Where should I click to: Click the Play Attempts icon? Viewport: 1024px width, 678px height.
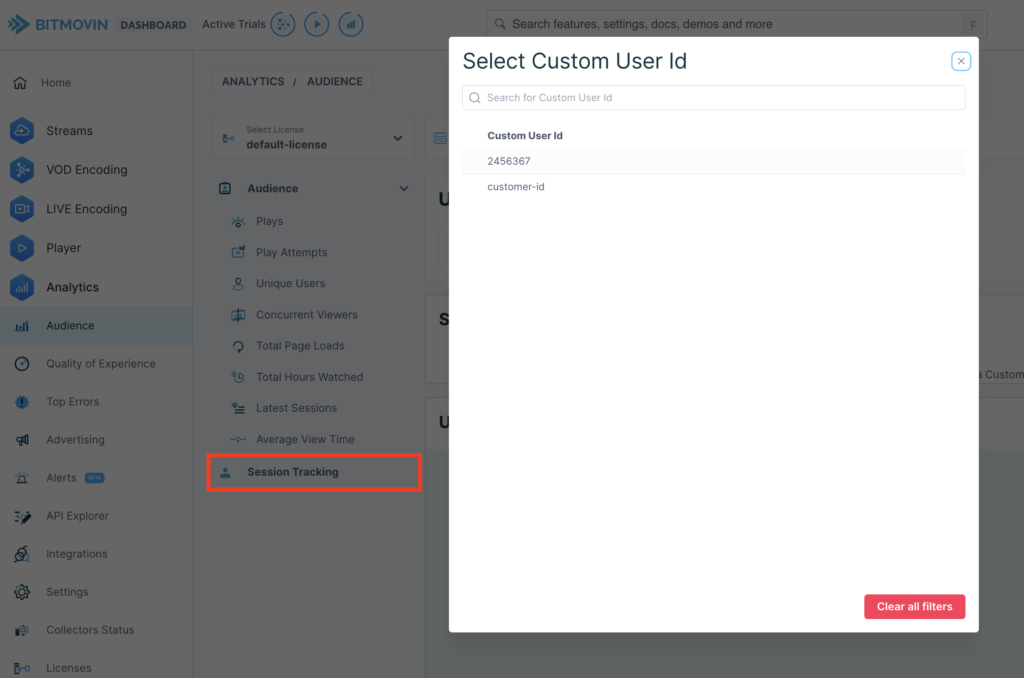[x=238, y=253]
